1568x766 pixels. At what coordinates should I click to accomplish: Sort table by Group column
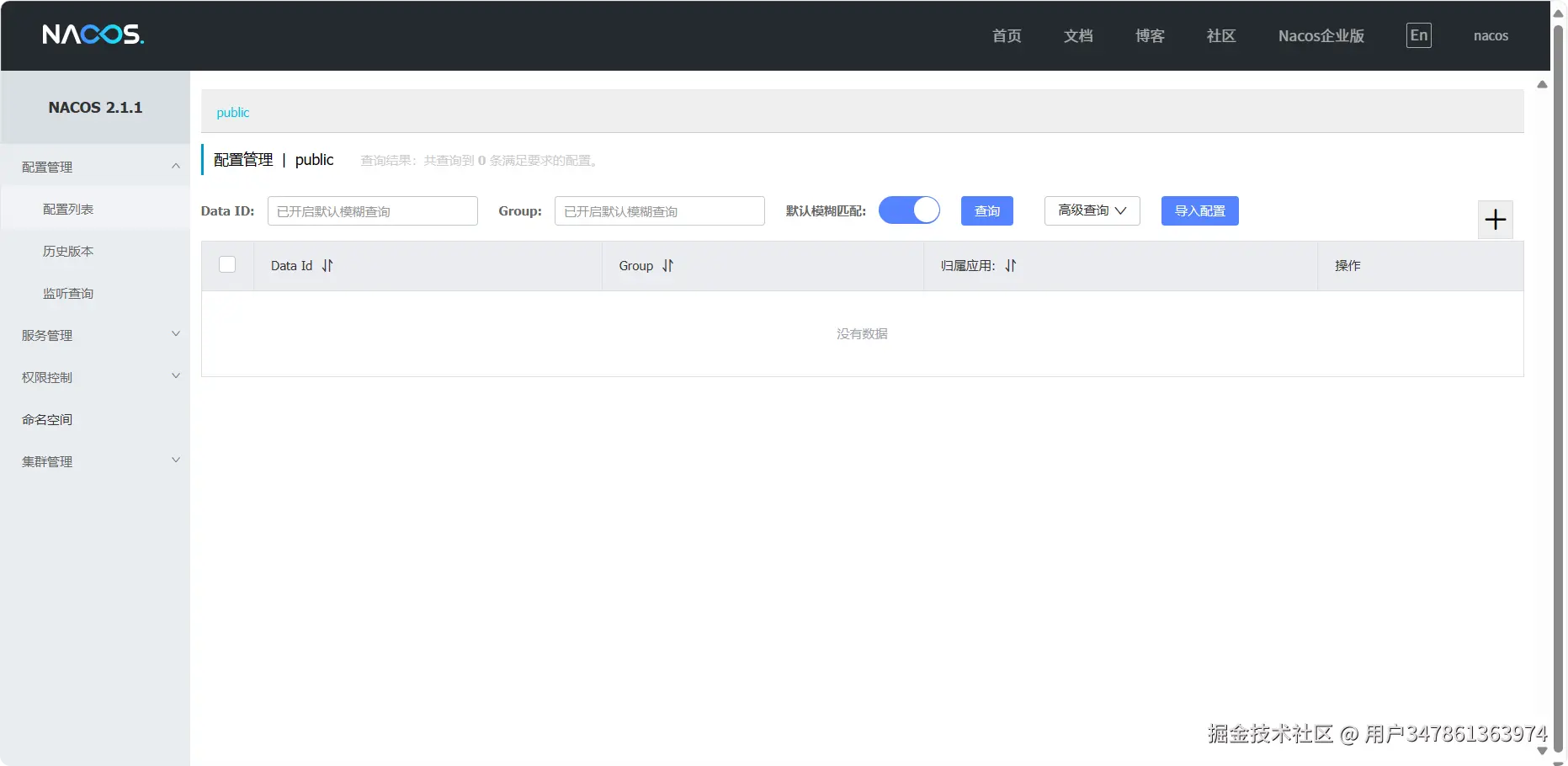tap(667, 266)
